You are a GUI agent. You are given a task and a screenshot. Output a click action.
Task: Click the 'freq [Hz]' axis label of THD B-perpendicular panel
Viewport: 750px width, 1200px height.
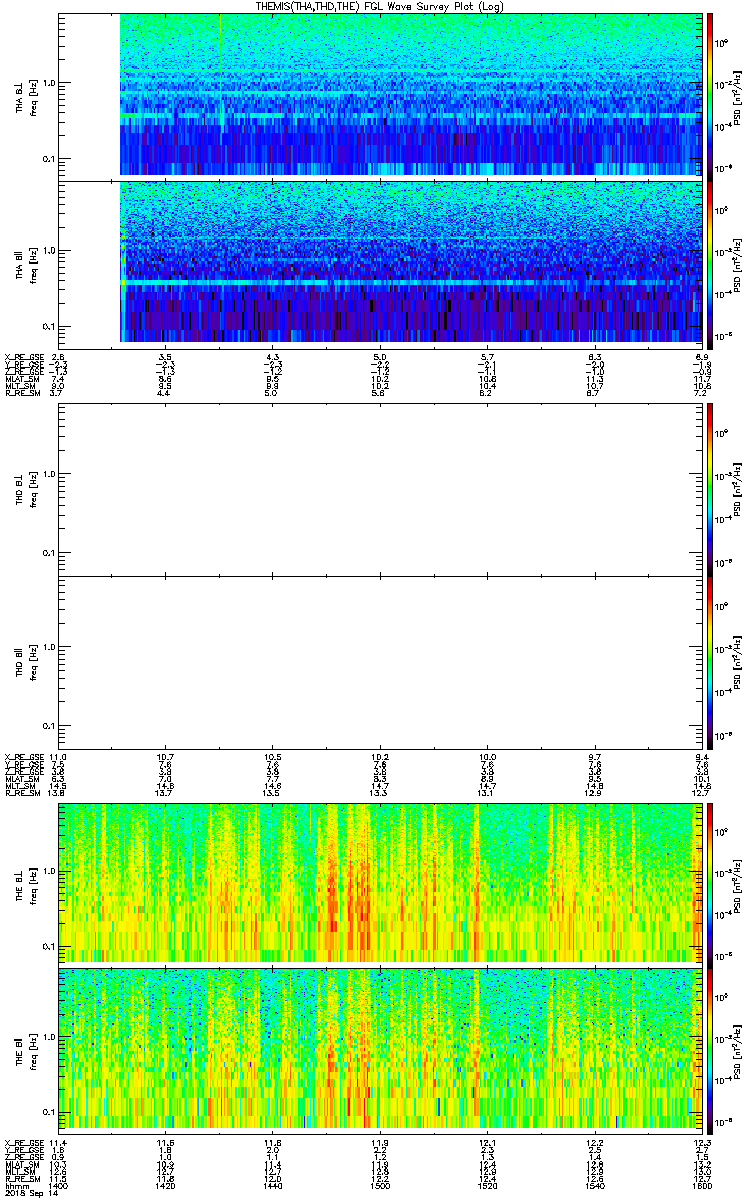coord(33,489)
